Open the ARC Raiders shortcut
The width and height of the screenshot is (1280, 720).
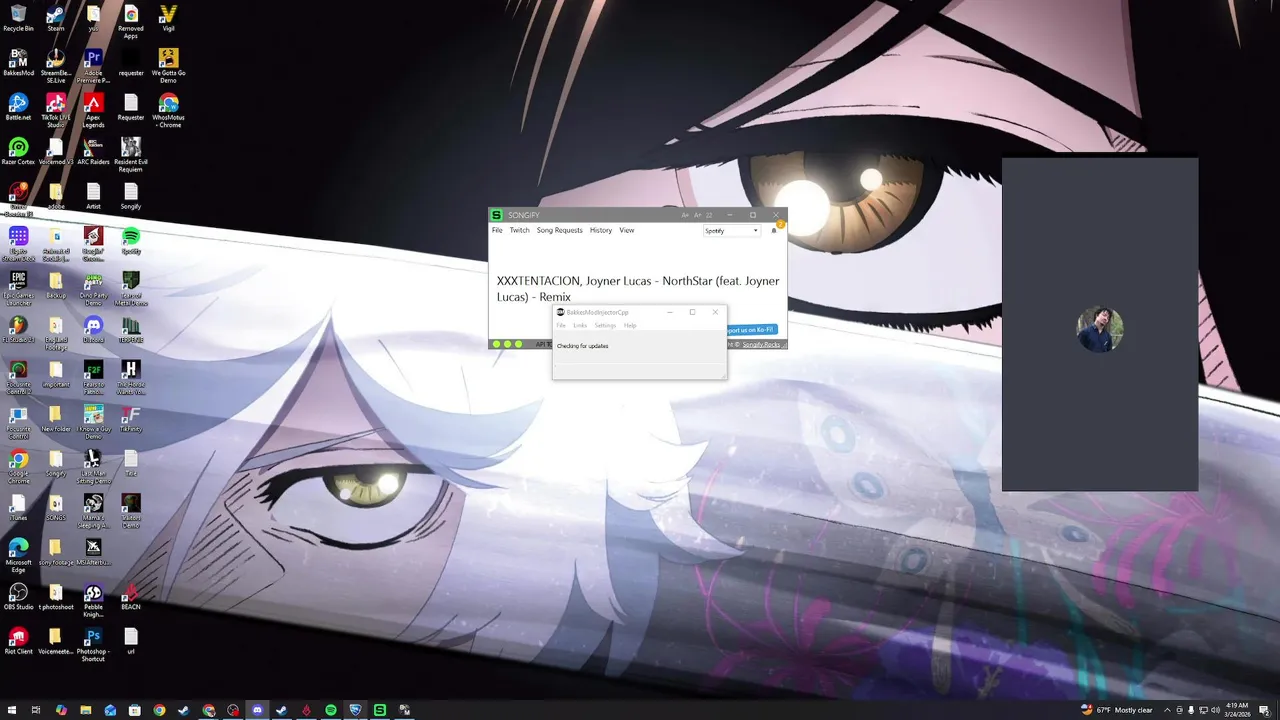coord(93,151)
